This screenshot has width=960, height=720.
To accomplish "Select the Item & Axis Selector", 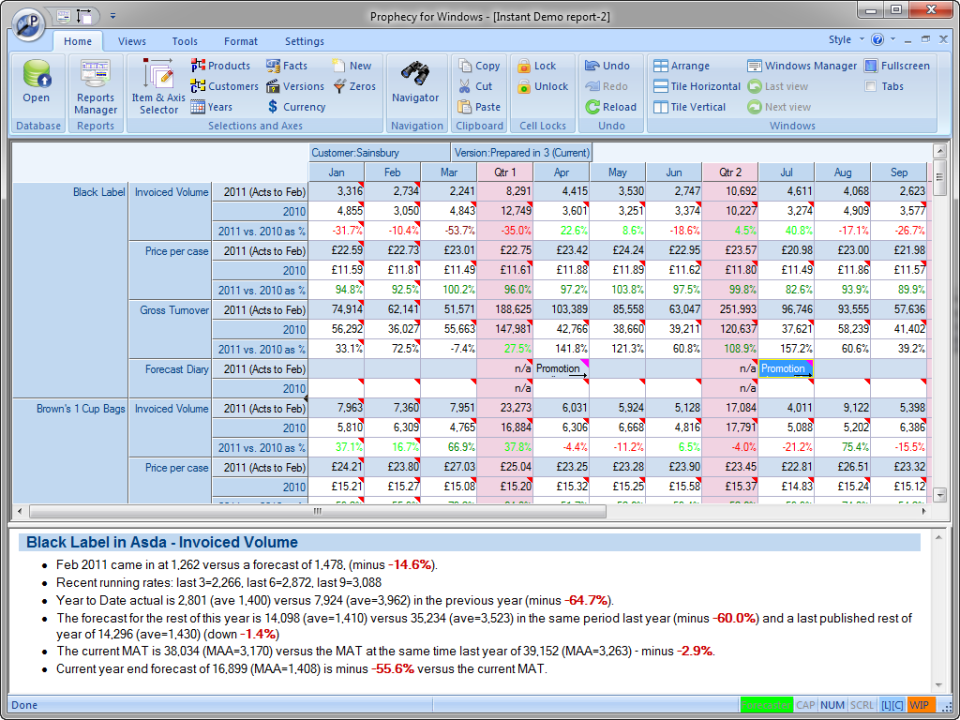I will pyautogui.click(x=158, y=86).
